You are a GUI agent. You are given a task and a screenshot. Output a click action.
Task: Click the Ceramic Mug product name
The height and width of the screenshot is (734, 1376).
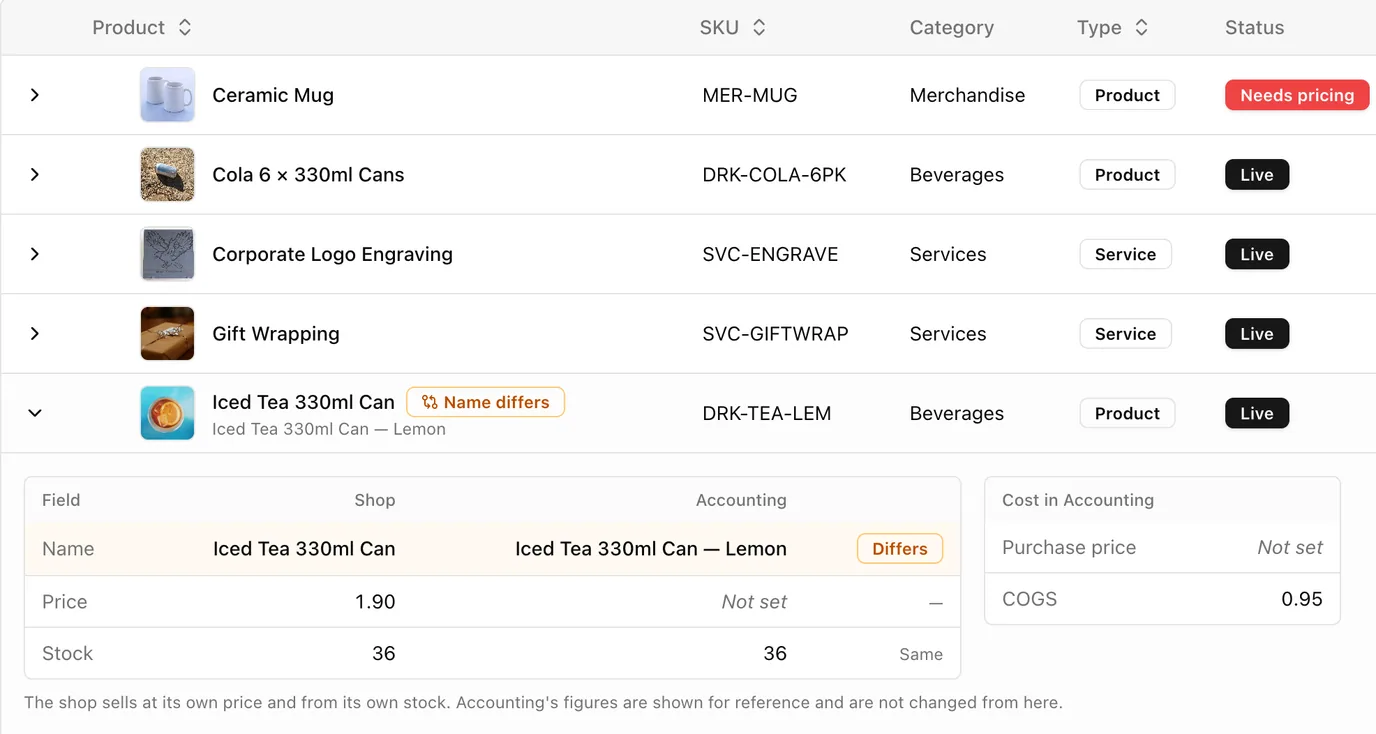click(x=273, y=95)
